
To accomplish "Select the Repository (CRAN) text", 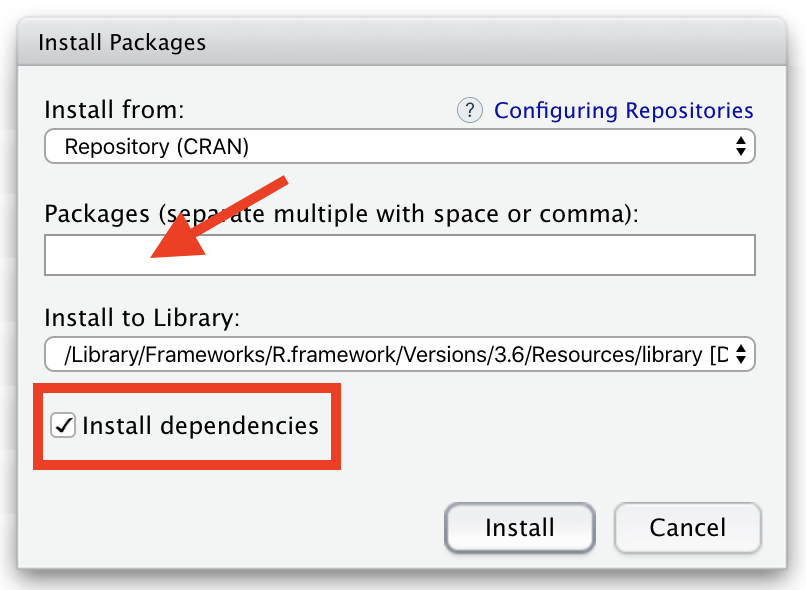I will click(x=156, y=147).
